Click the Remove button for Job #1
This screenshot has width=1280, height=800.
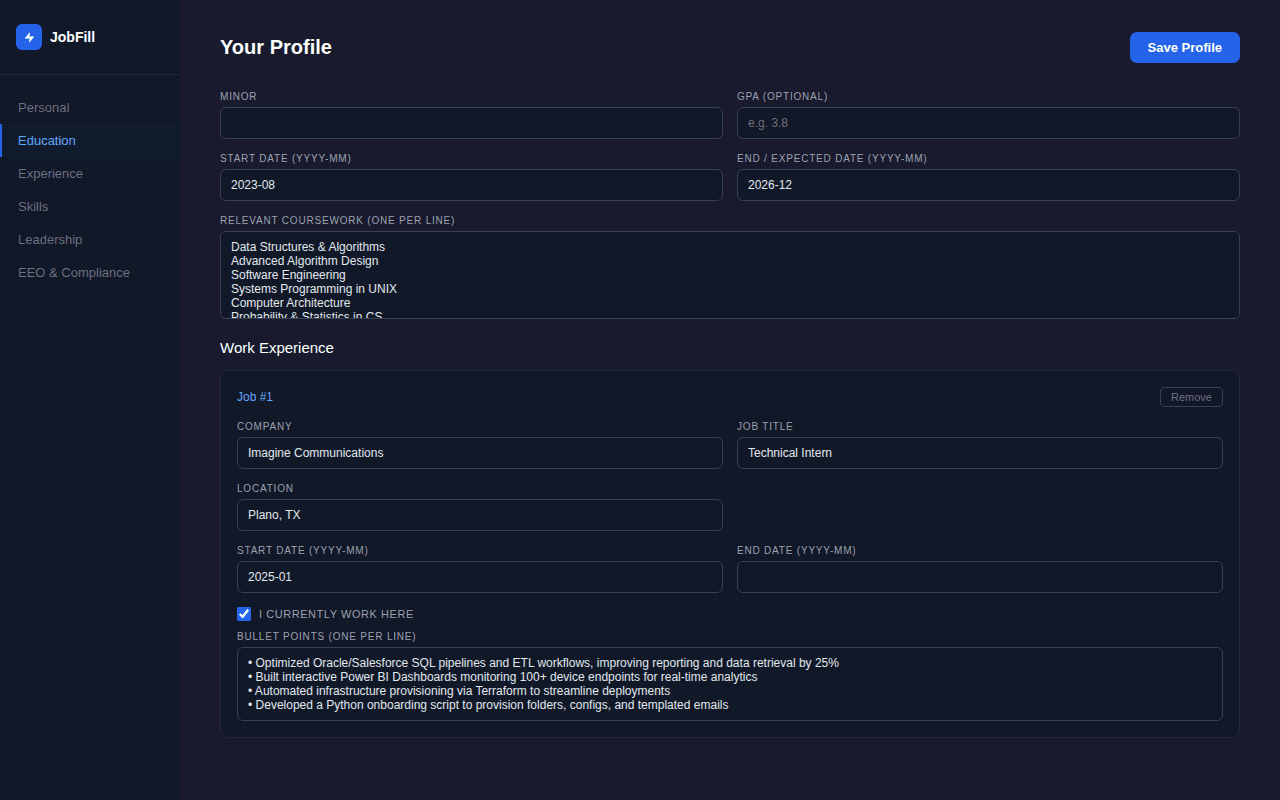tap(1191, 396)
